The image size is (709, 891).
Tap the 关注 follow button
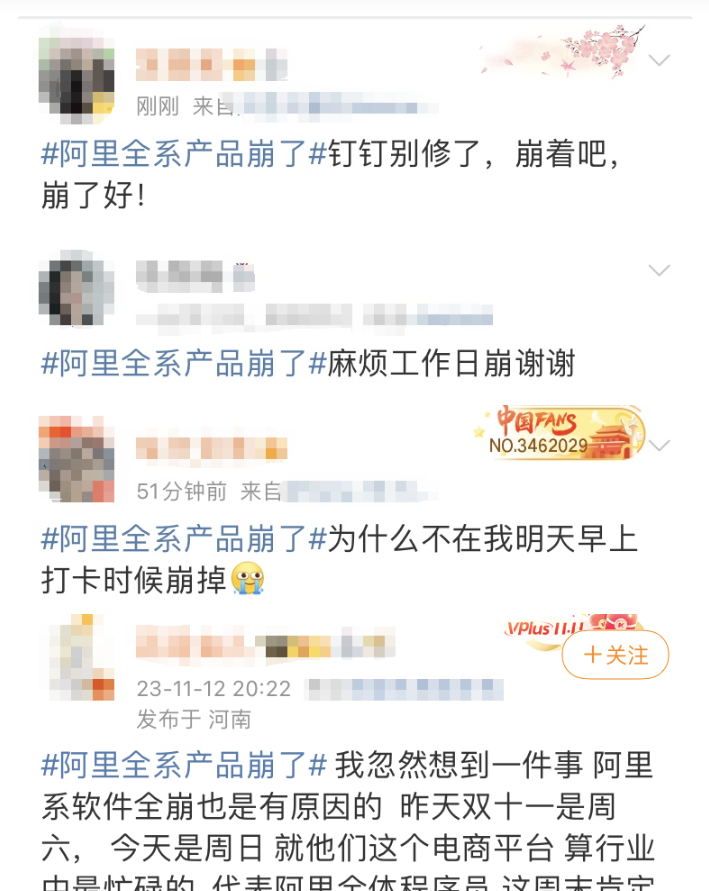615,655
